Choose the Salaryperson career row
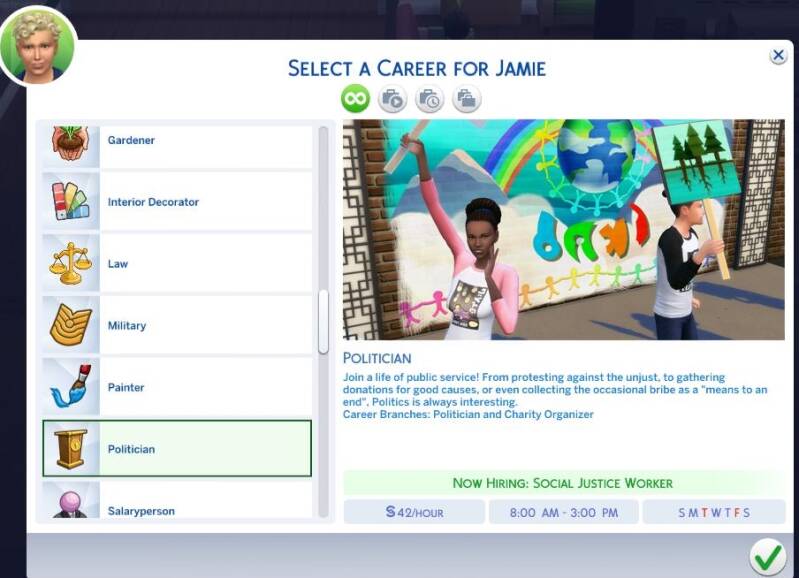Viewport: 799px width, 578px height. click(177, 501)
